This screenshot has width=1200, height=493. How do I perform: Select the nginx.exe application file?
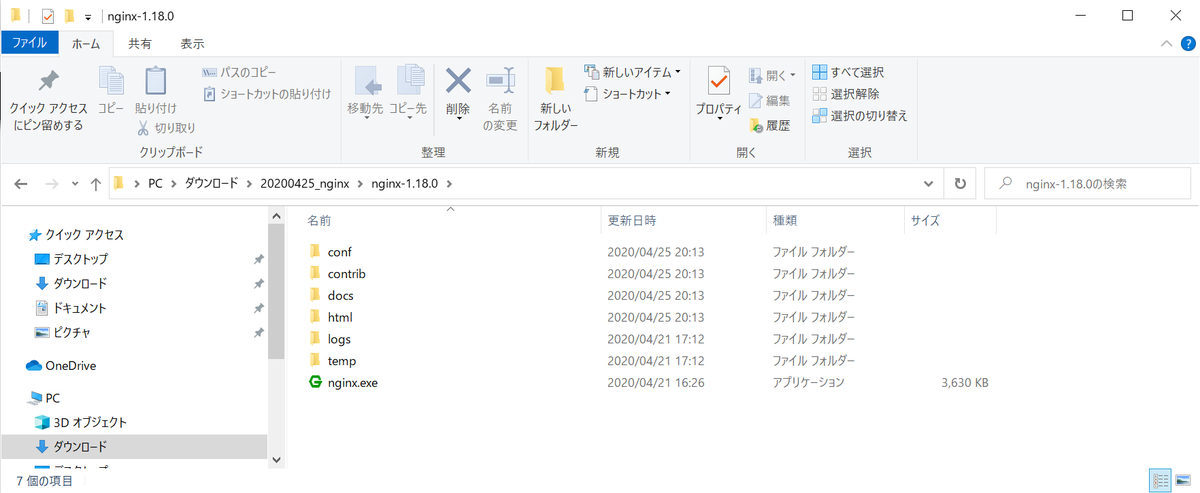coord(352,382)
